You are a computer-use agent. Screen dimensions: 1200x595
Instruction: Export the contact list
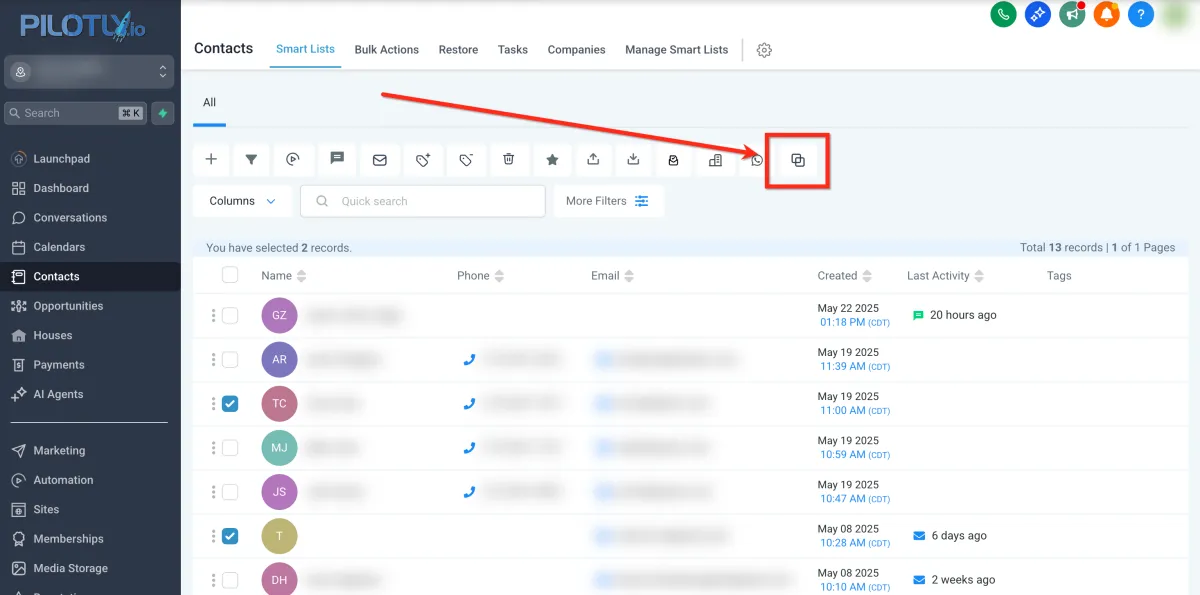click(633, 159)
